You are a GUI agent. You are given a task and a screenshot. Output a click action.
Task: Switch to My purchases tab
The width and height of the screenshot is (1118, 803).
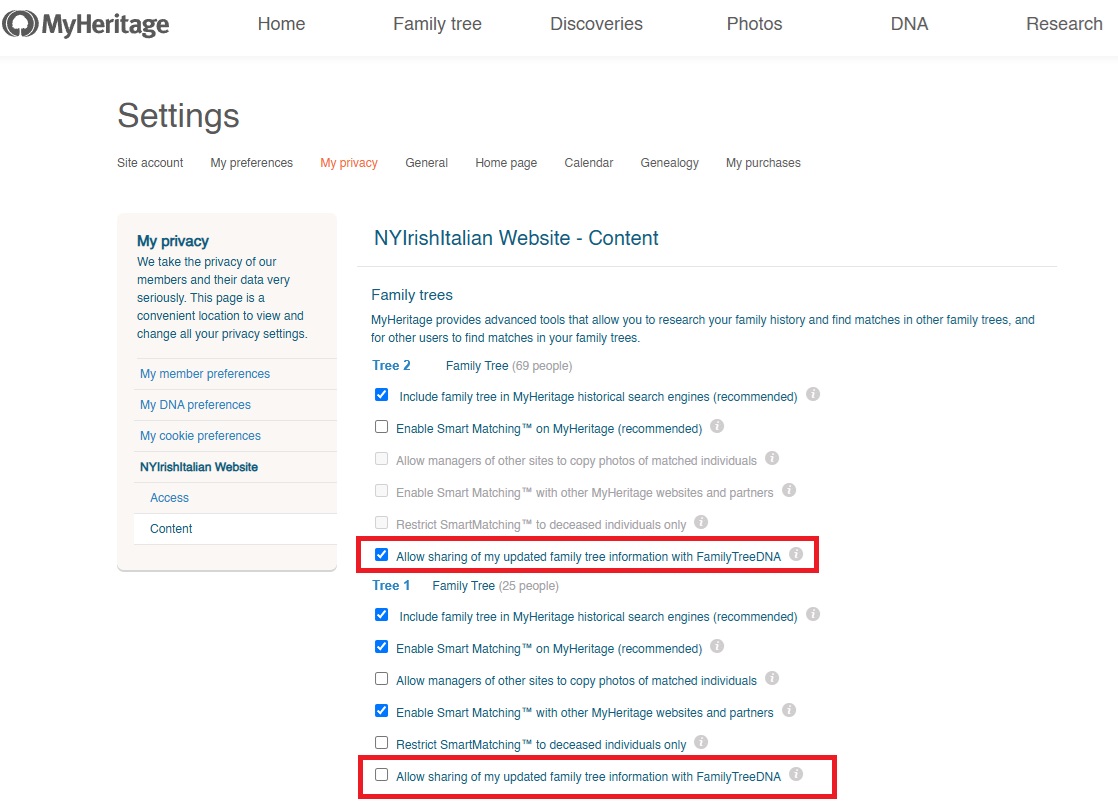763,163
